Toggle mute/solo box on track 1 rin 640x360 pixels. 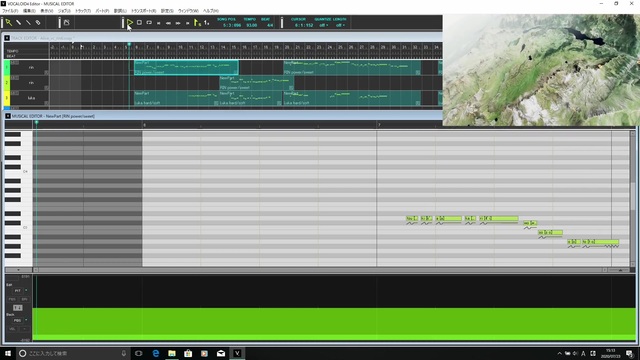pos(15,63)
